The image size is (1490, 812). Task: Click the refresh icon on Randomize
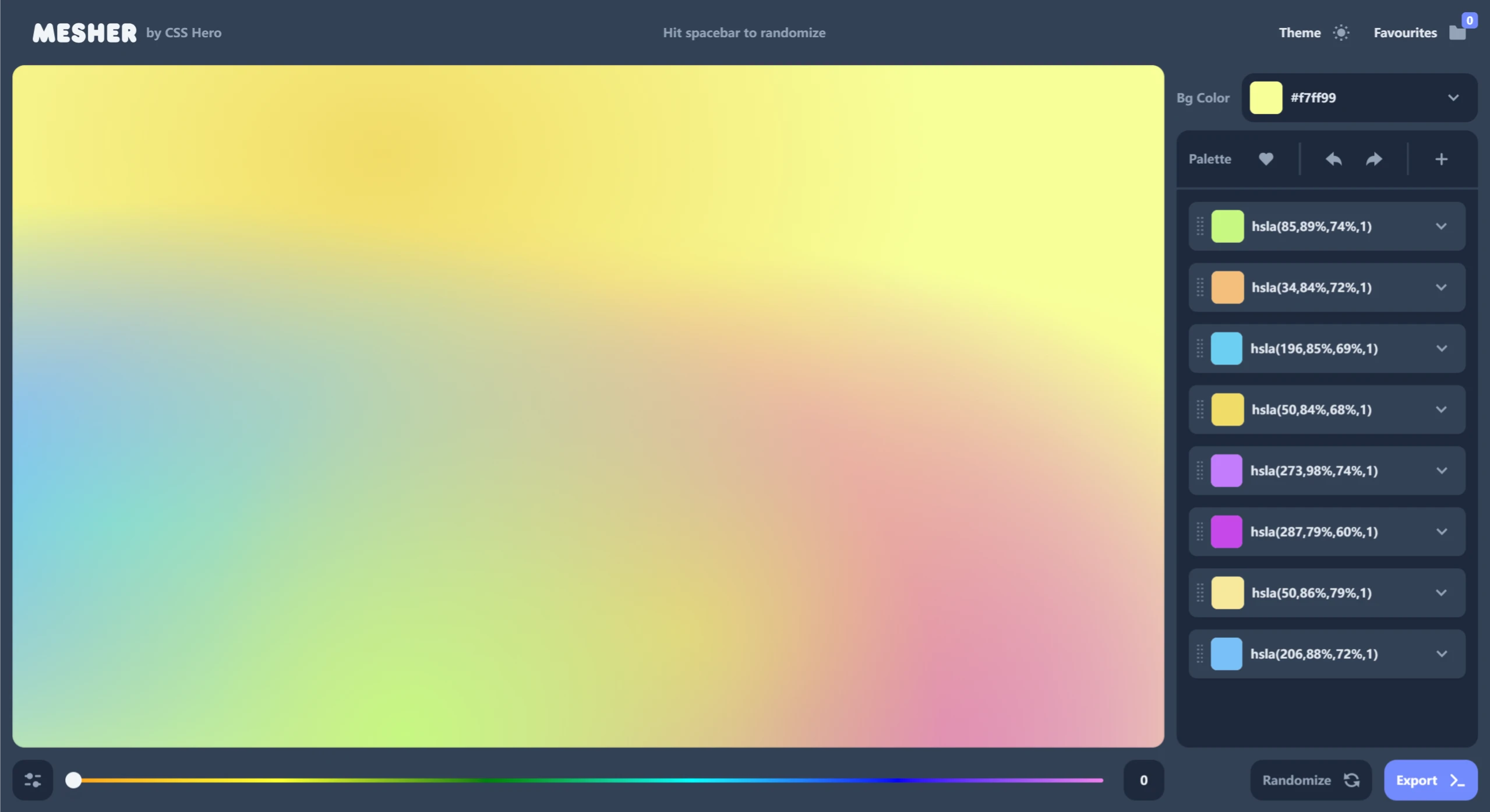1351,780
